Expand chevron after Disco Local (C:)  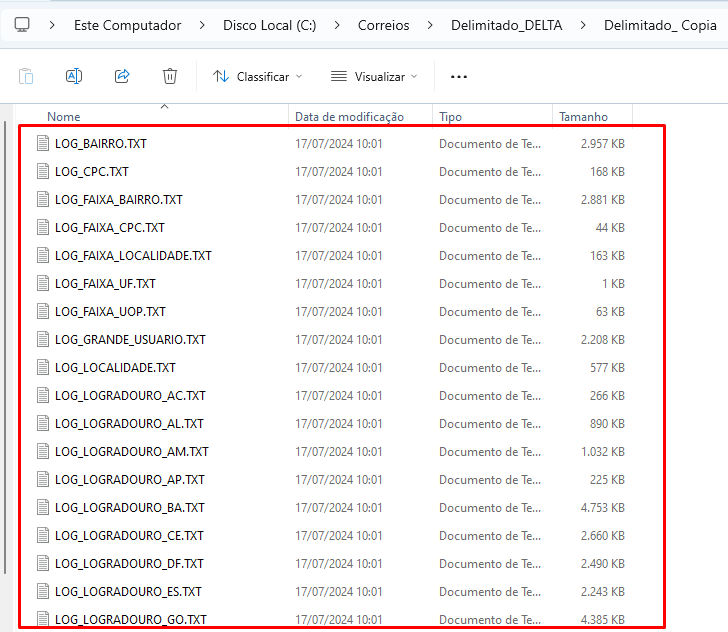pos(337,25)
